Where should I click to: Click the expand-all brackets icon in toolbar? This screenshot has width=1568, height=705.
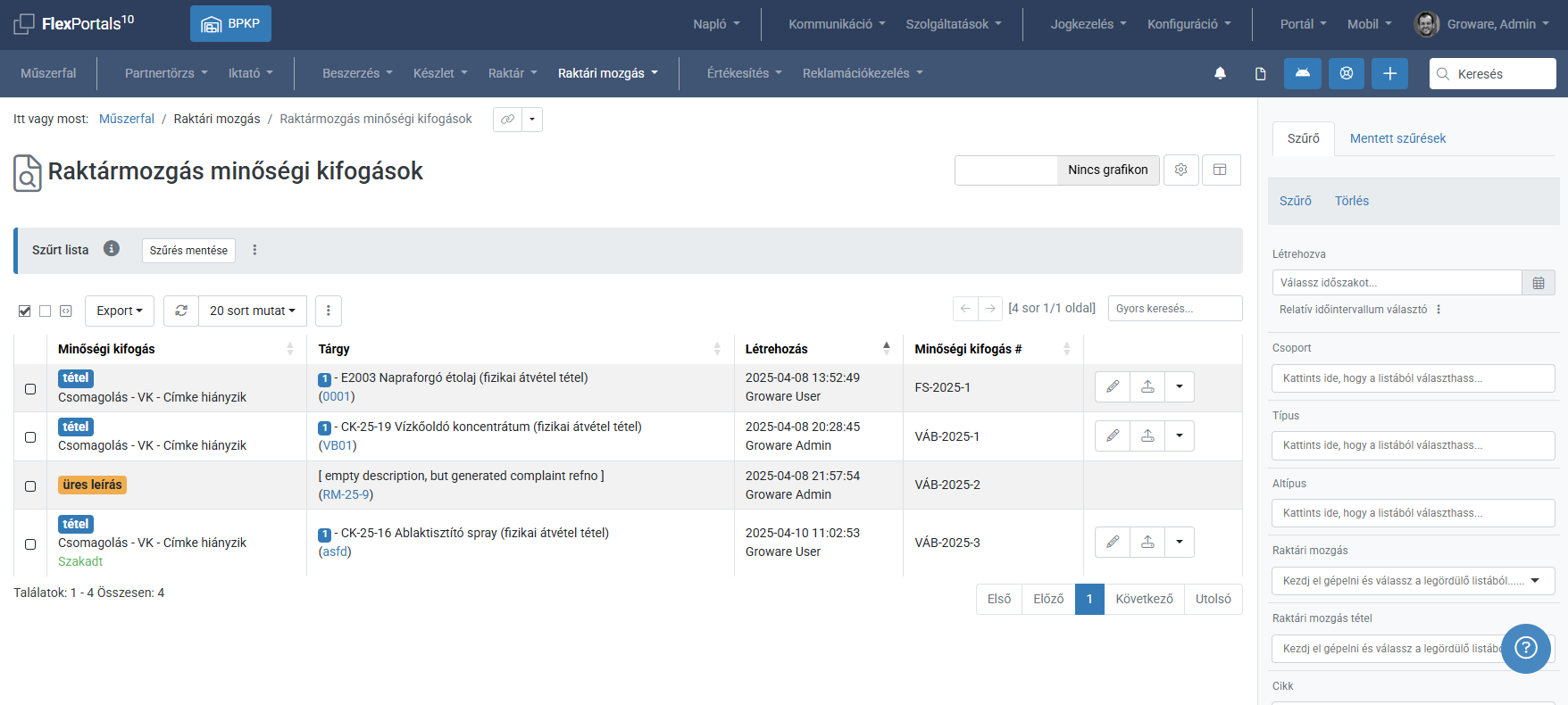(66, 311)
